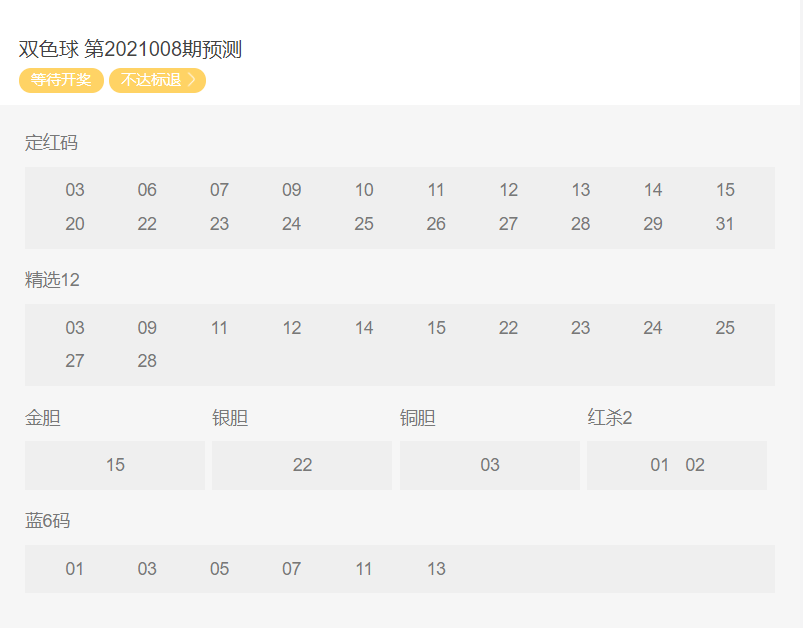Screen dimensions: 803x628
Task: Tap the 不达标退 label text
Action: pos(151,80)
